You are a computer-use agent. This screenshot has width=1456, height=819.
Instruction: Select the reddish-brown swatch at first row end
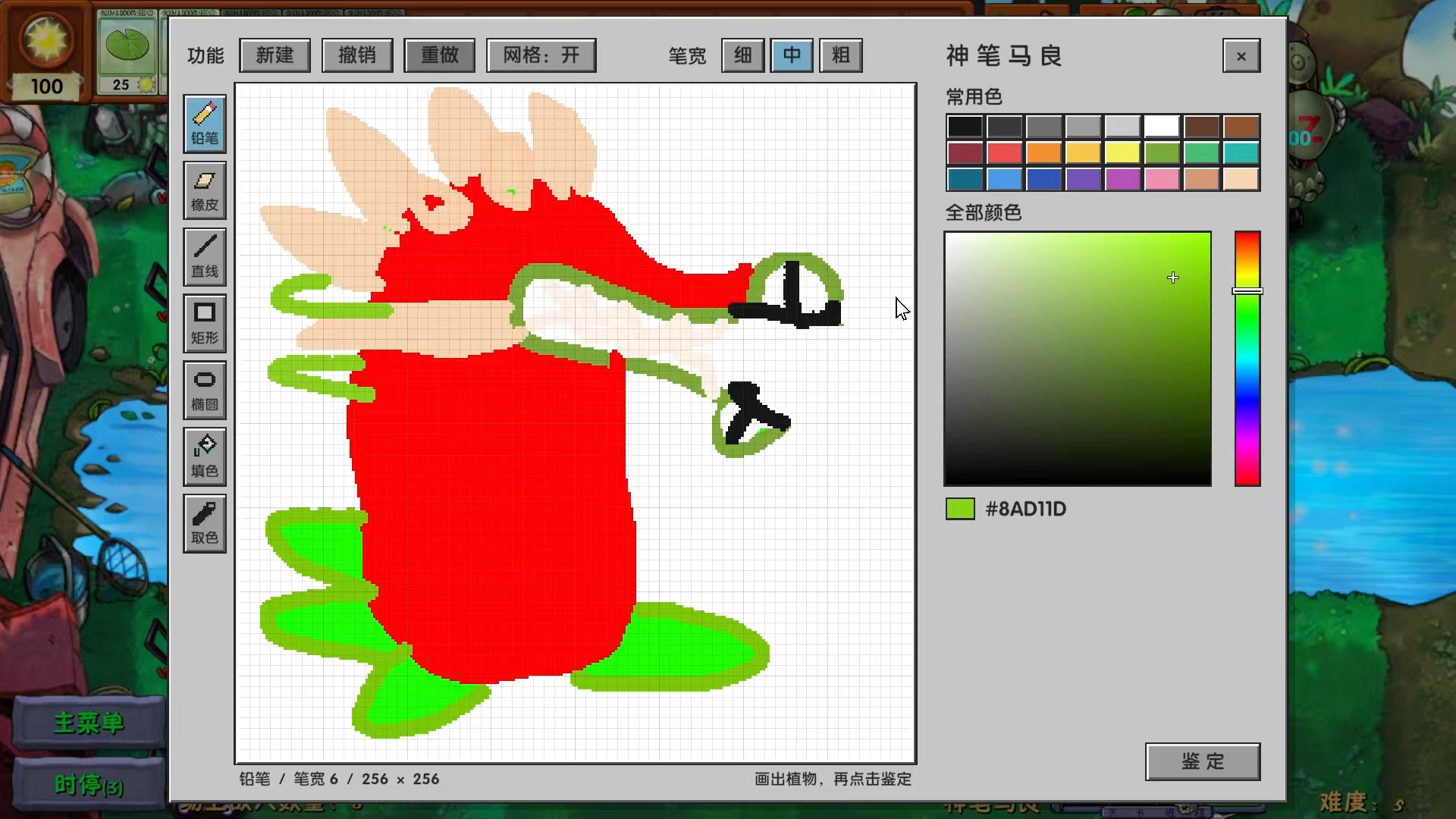click(x=1241, y=127)
